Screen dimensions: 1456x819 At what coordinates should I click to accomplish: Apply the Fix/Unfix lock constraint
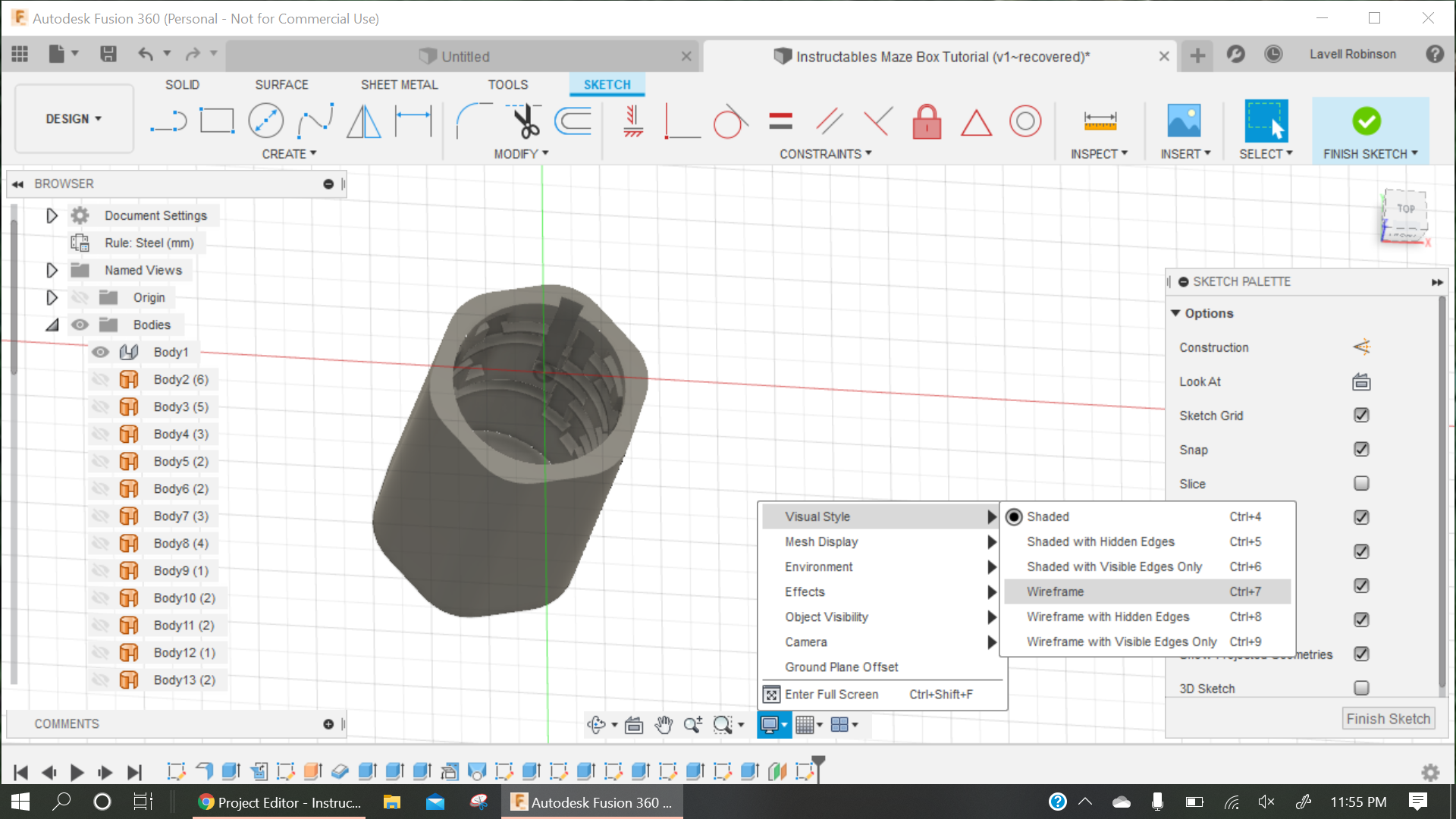coord(927,121)
